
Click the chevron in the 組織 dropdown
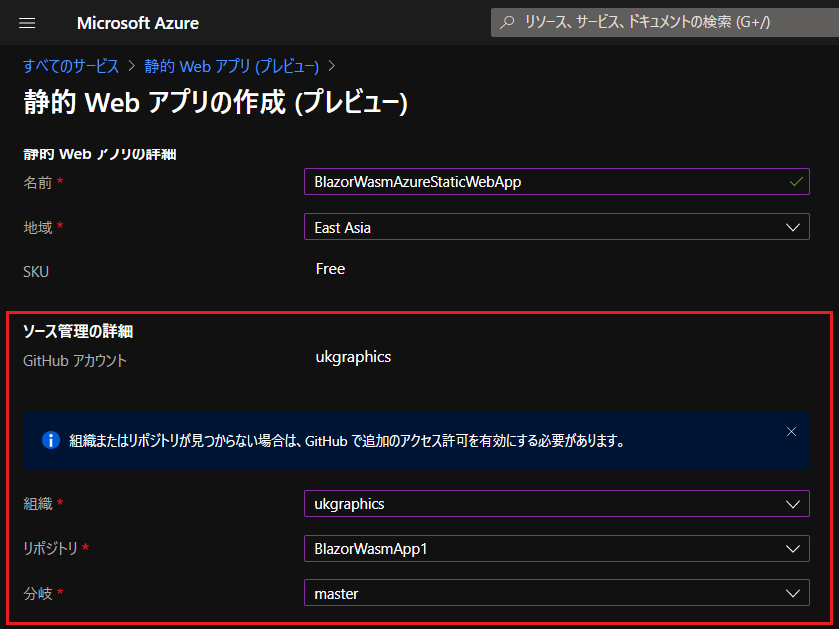(792, 504)
